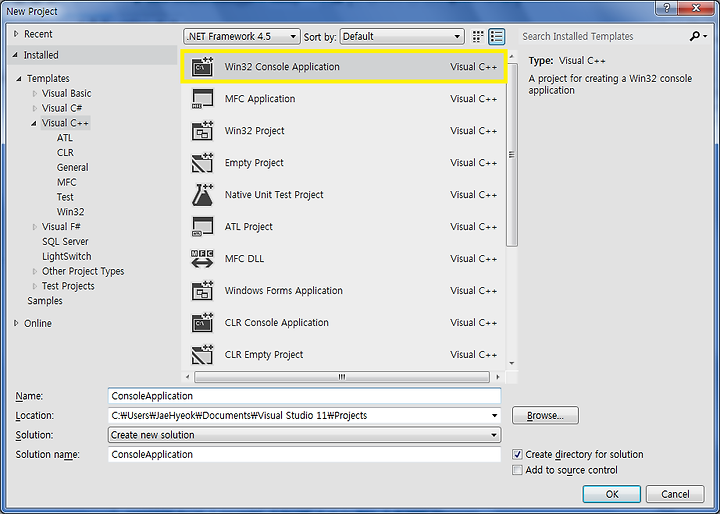Screen dimensions: 720x514
Task: Select the "CLR Empty Project" template name
Action: (264, 355)
